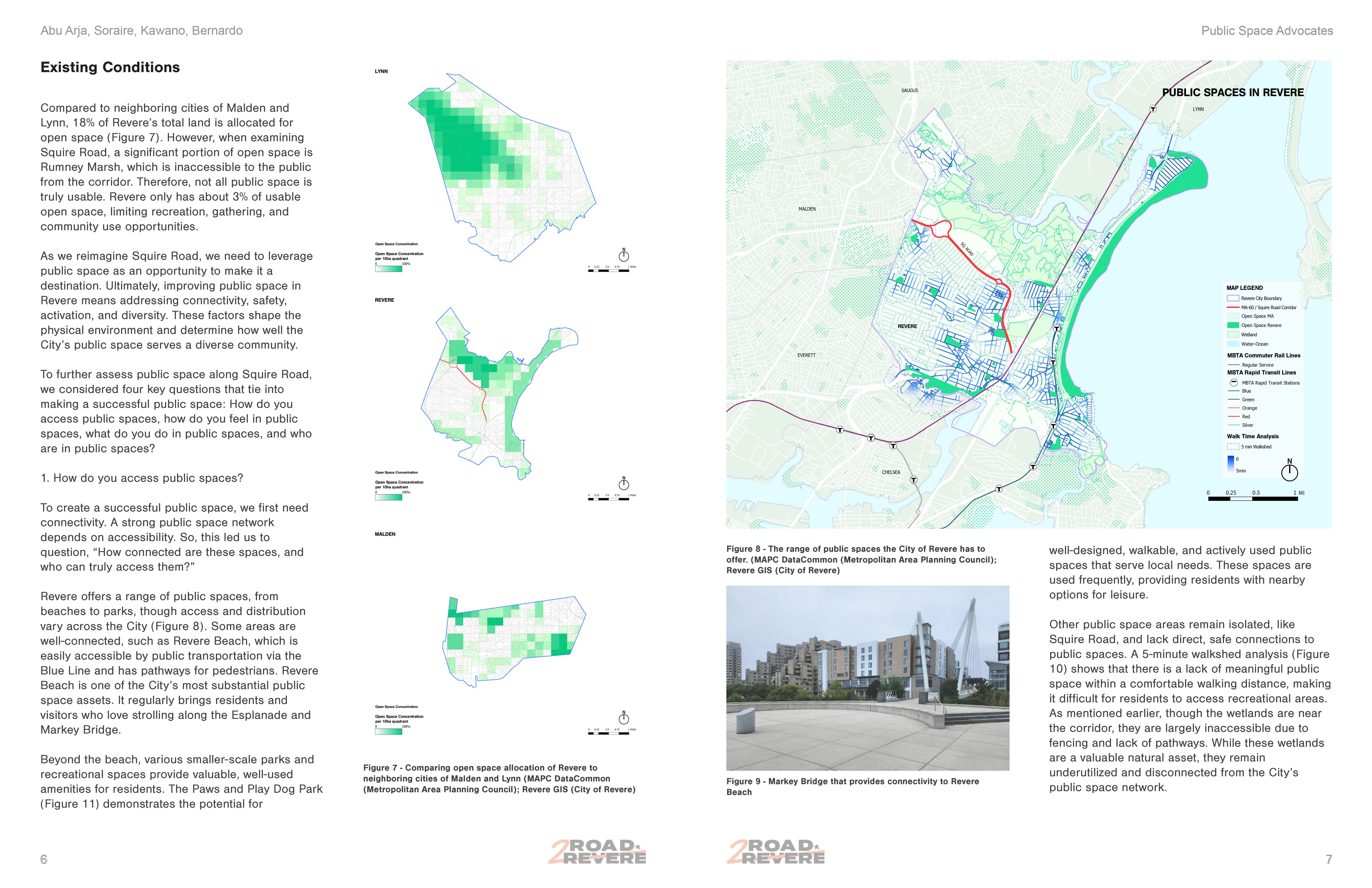
Task: Click the Markey Bridge photograph
Action: (x=868, y=678)
